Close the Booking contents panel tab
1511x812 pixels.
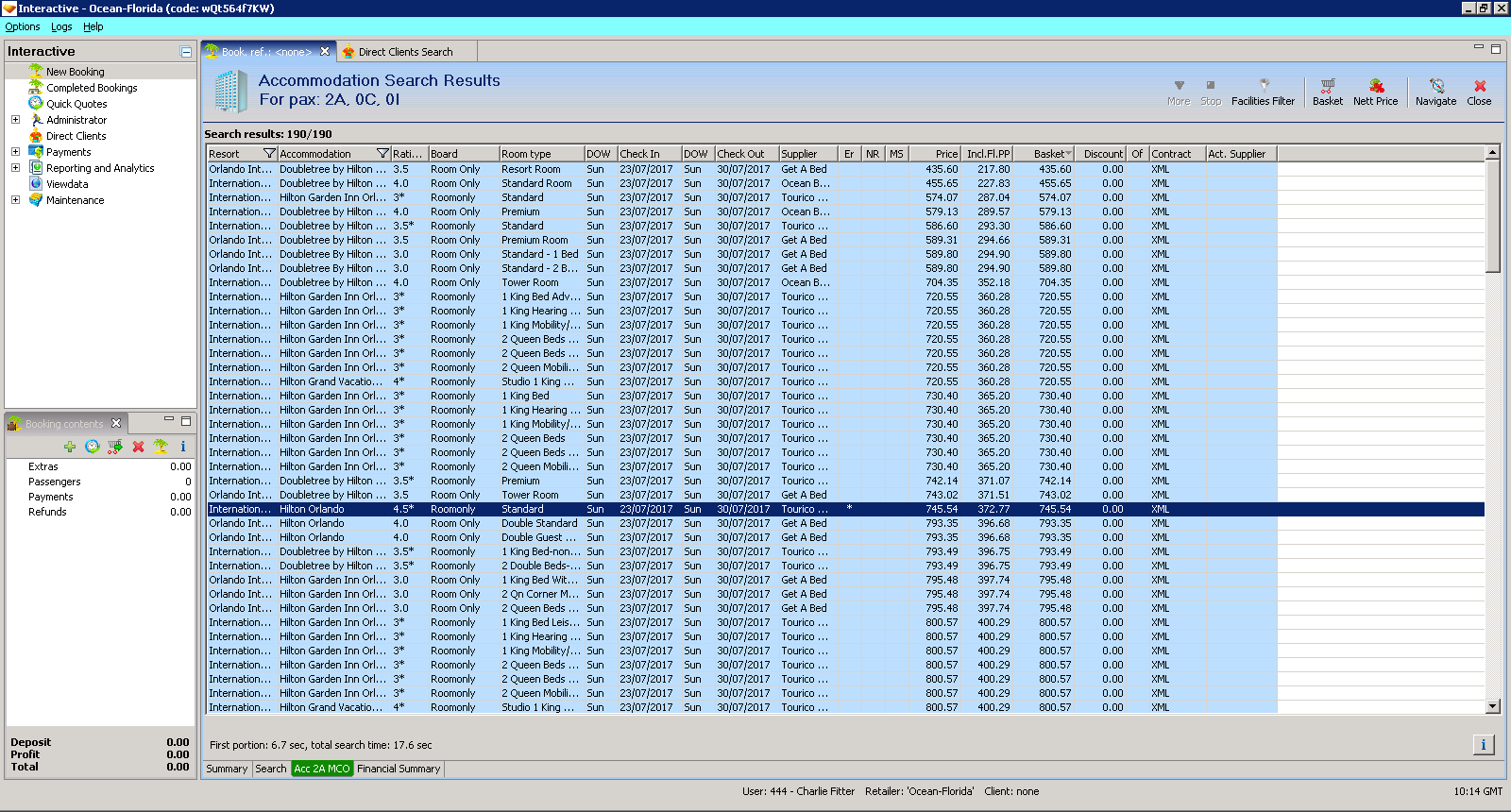coord(116,423)
